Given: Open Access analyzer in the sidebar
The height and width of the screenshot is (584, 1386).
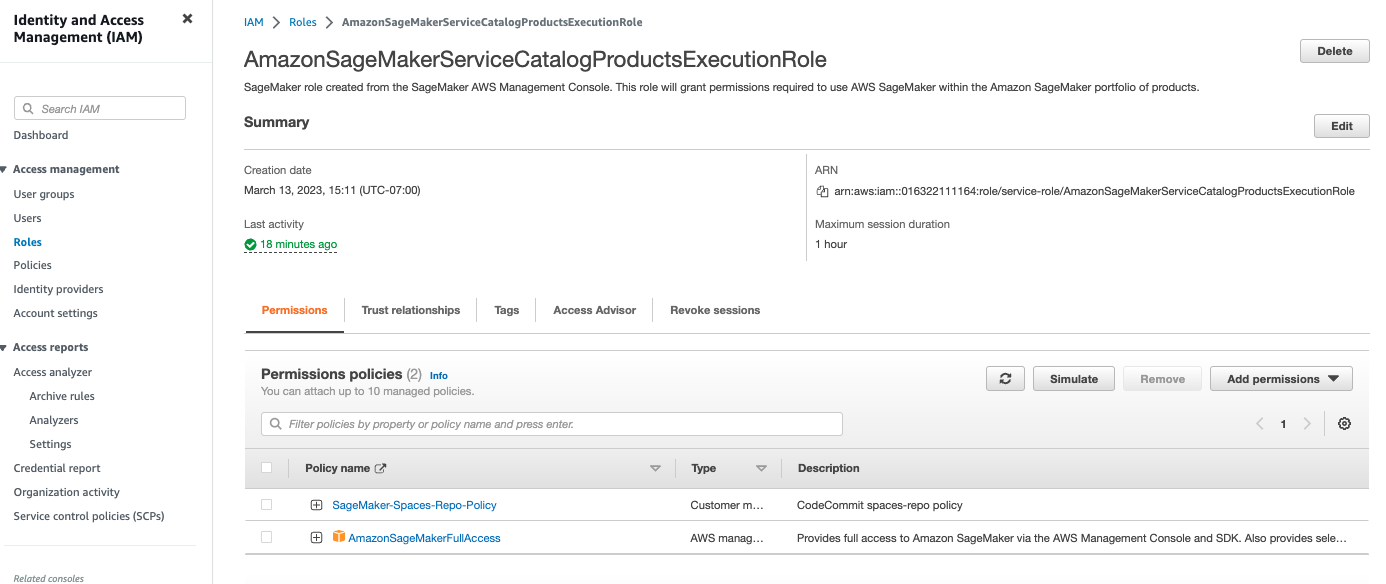Looking at the screenshot, I should (x=52, y=372).
